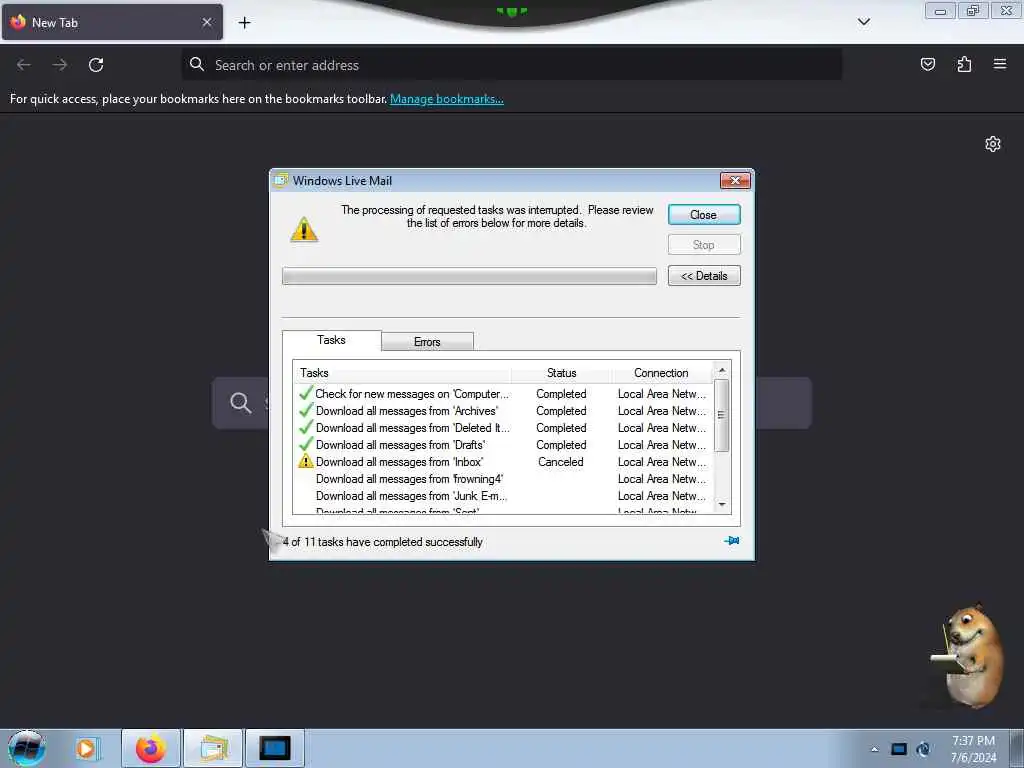
Task: Click the green checkmark beside the Archives task
Action: click(306, 410)
